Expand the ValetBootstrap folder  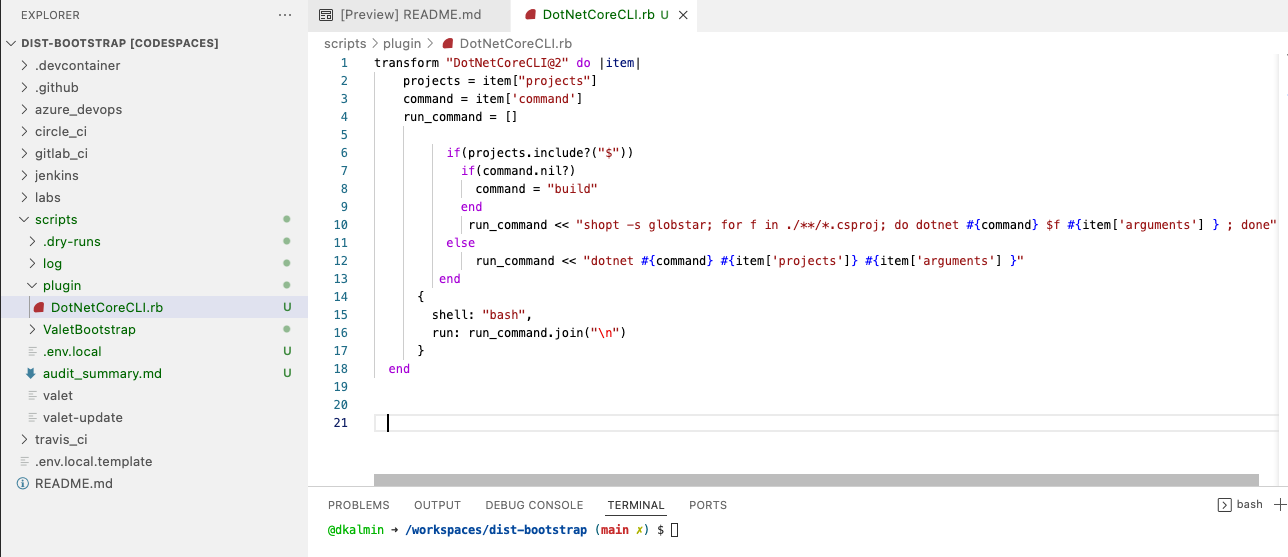(x=33, y=329)
